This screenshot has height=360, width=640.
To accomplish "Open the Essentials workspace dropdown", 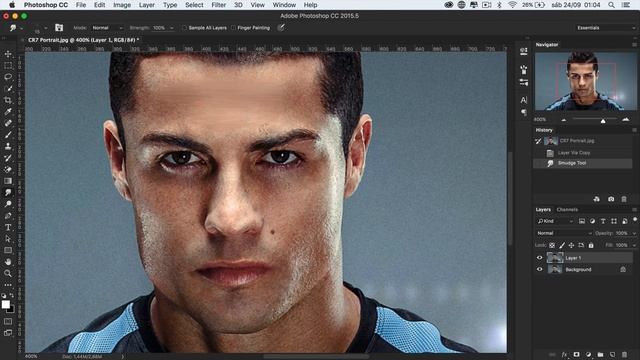I will [x=606, y=28].
